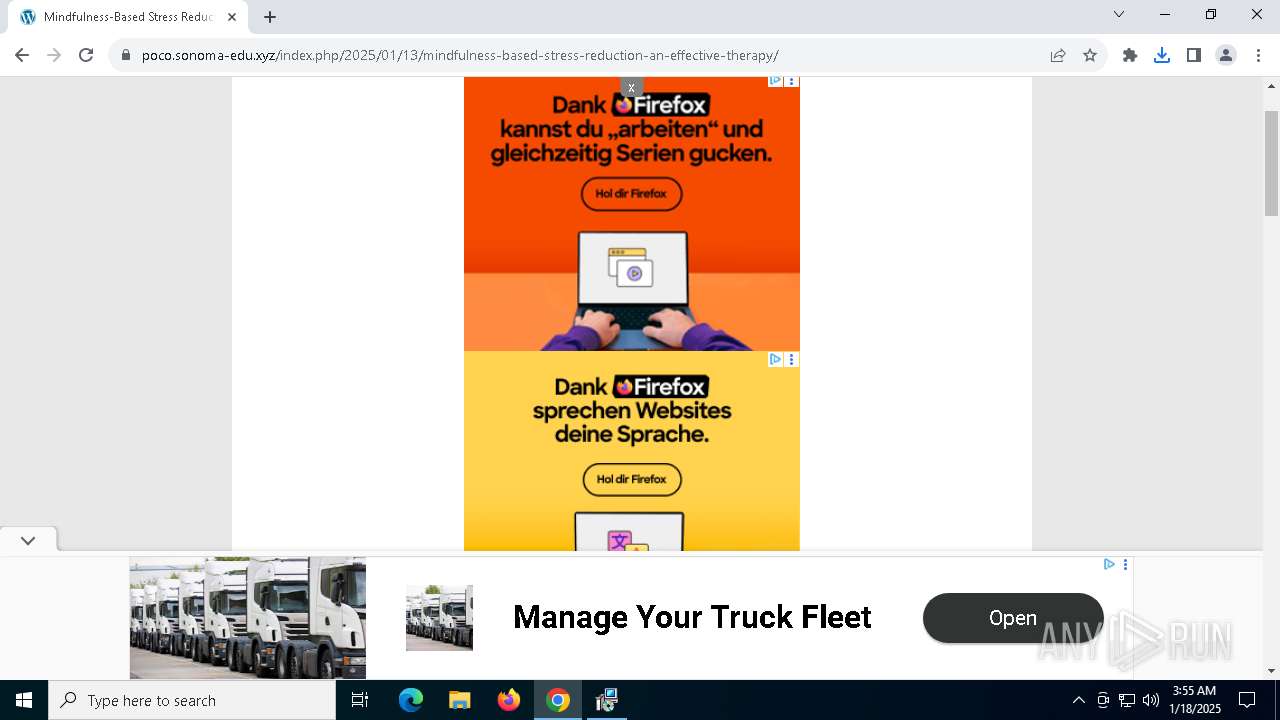Close the Mindfulness-Based Stress Reduction tab
The height and width of the screenshot is (720, 1280).
pyautogui.click(x=232, y=17)
